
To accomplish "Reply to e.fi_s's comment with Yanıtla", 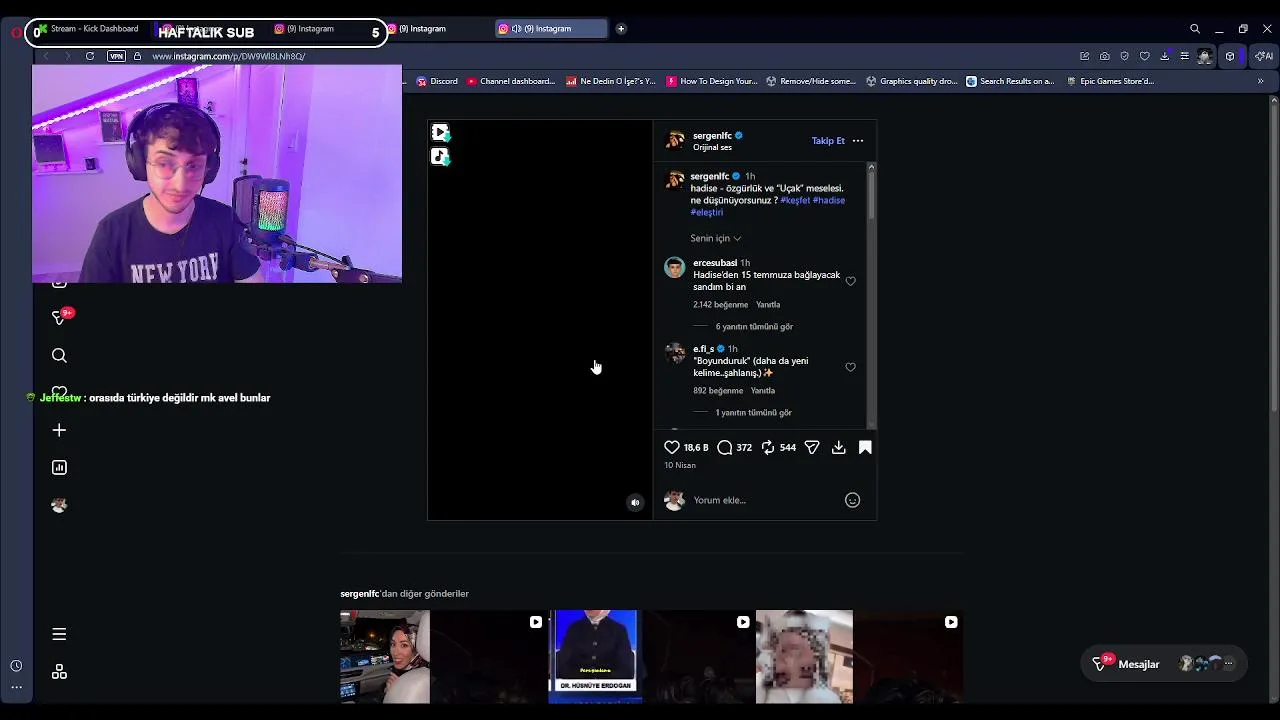I will (763, 391).
